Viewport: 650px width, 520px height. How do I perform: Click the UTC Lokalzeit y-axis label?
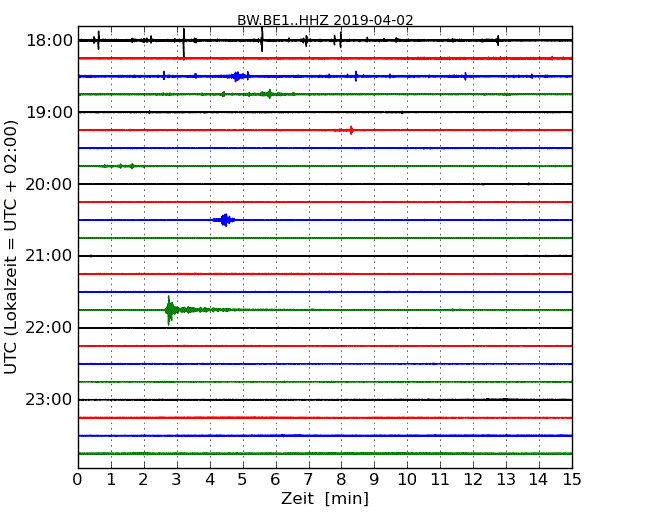tap(10, 248)
